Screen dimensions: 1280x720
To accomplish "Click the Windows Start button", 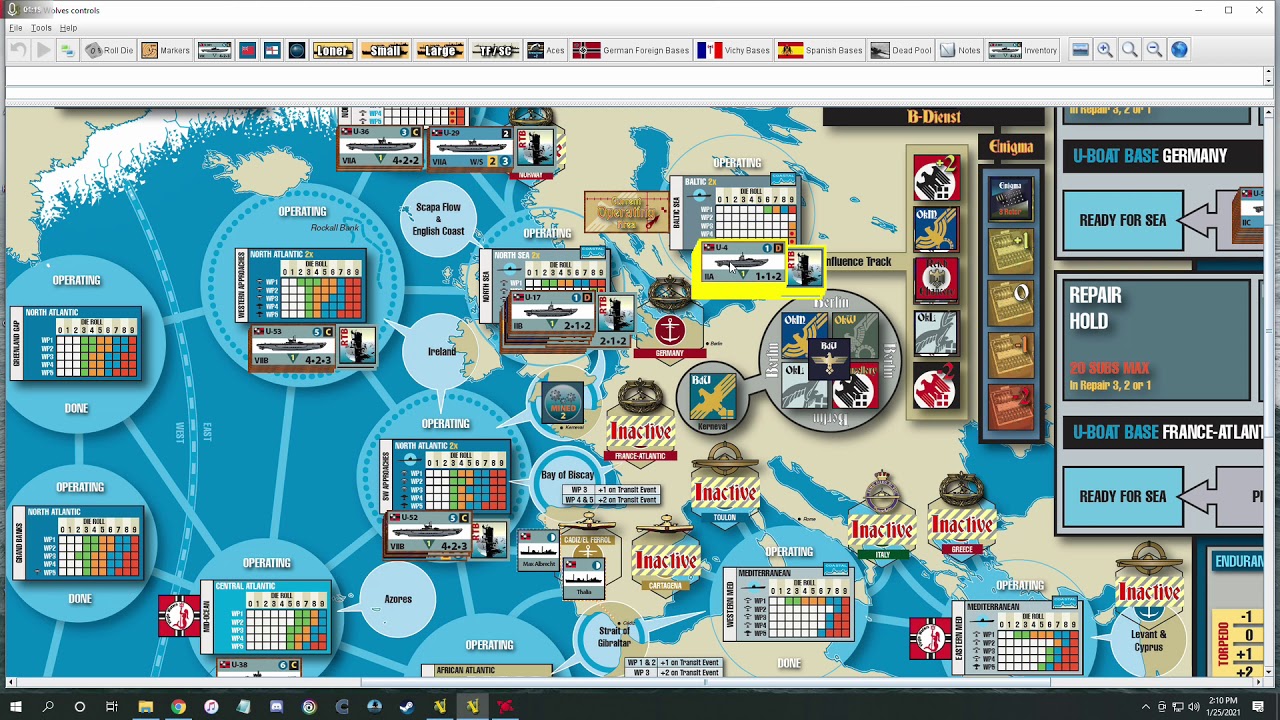I will pyautogui.click(x=16, y=707).
